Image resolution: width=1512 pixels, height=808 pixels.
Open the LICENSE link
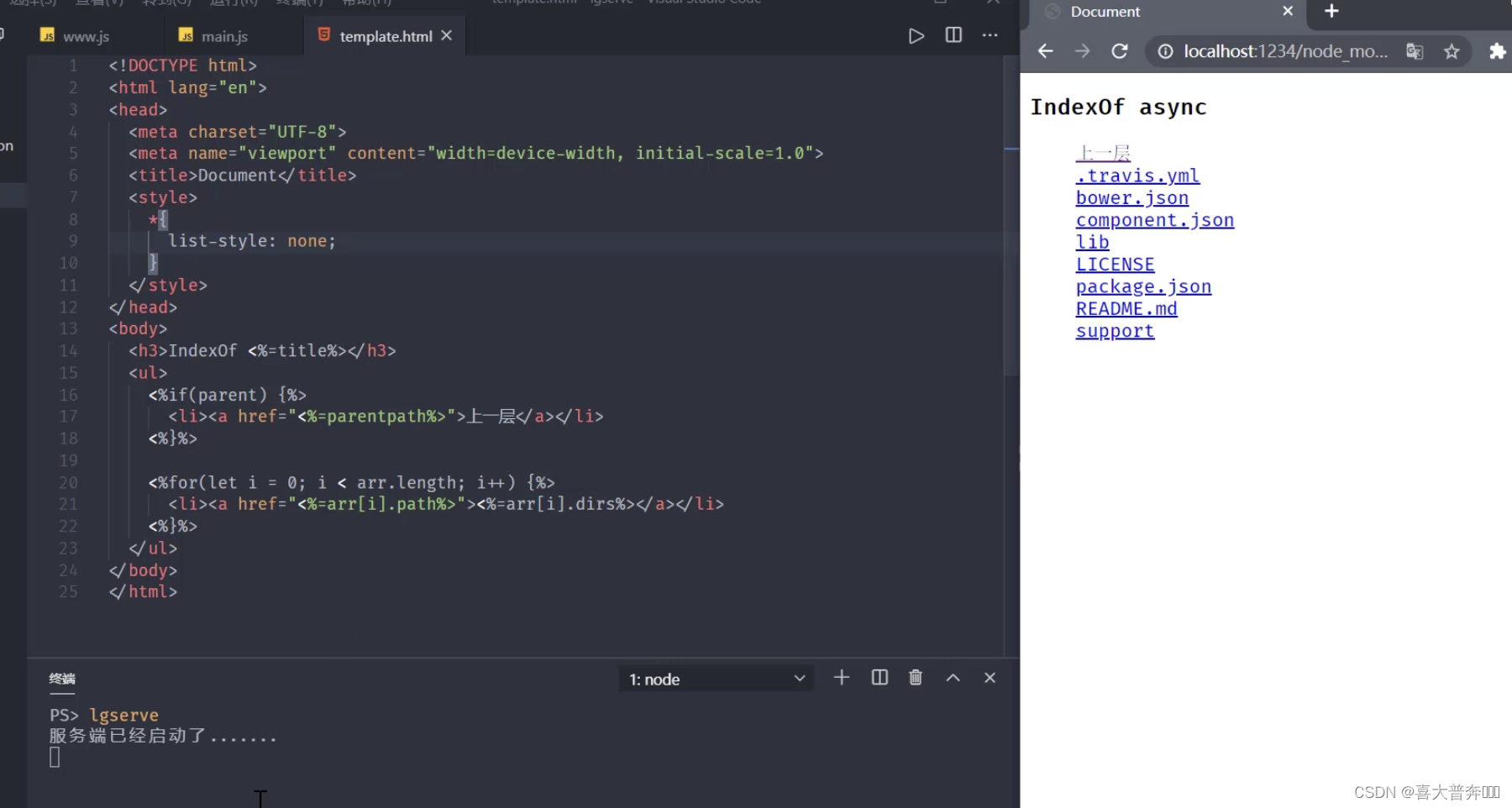click(x=1115, y=265)
